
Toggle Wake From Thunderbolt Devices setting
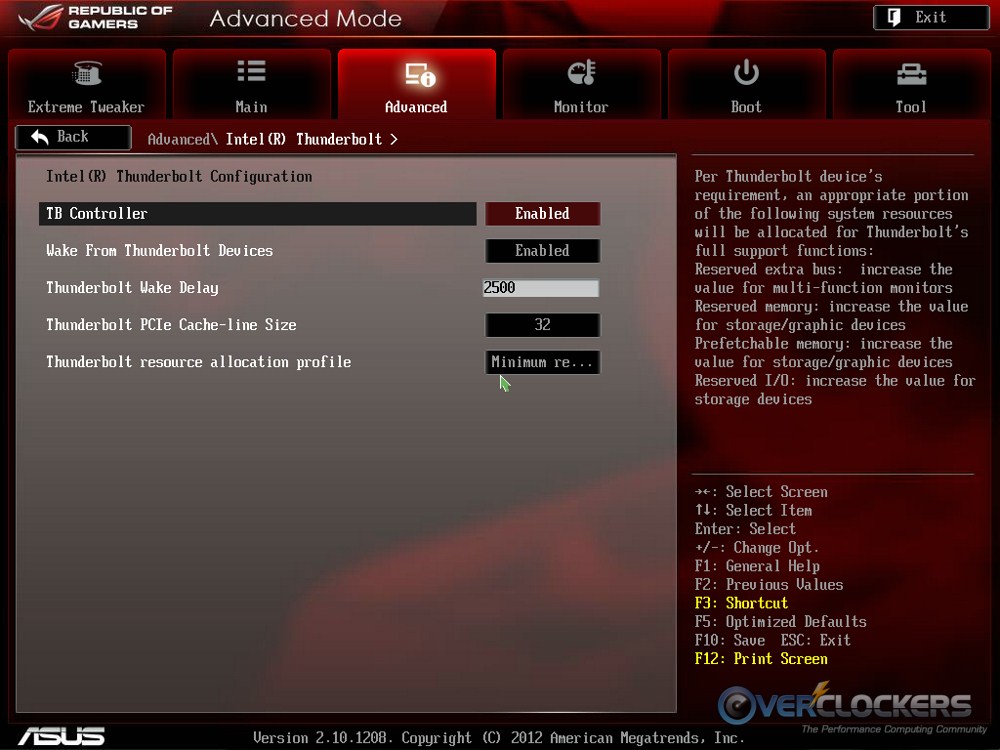click(542, 251)
